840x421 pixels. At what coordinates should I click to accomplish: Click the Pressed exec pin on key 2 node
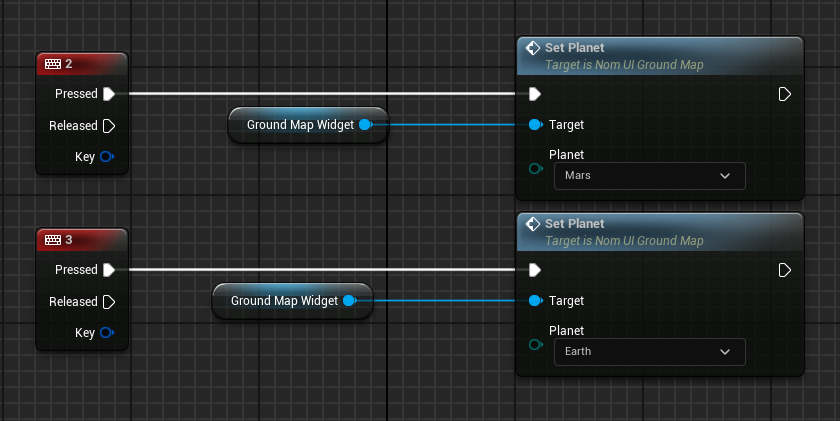109,94
